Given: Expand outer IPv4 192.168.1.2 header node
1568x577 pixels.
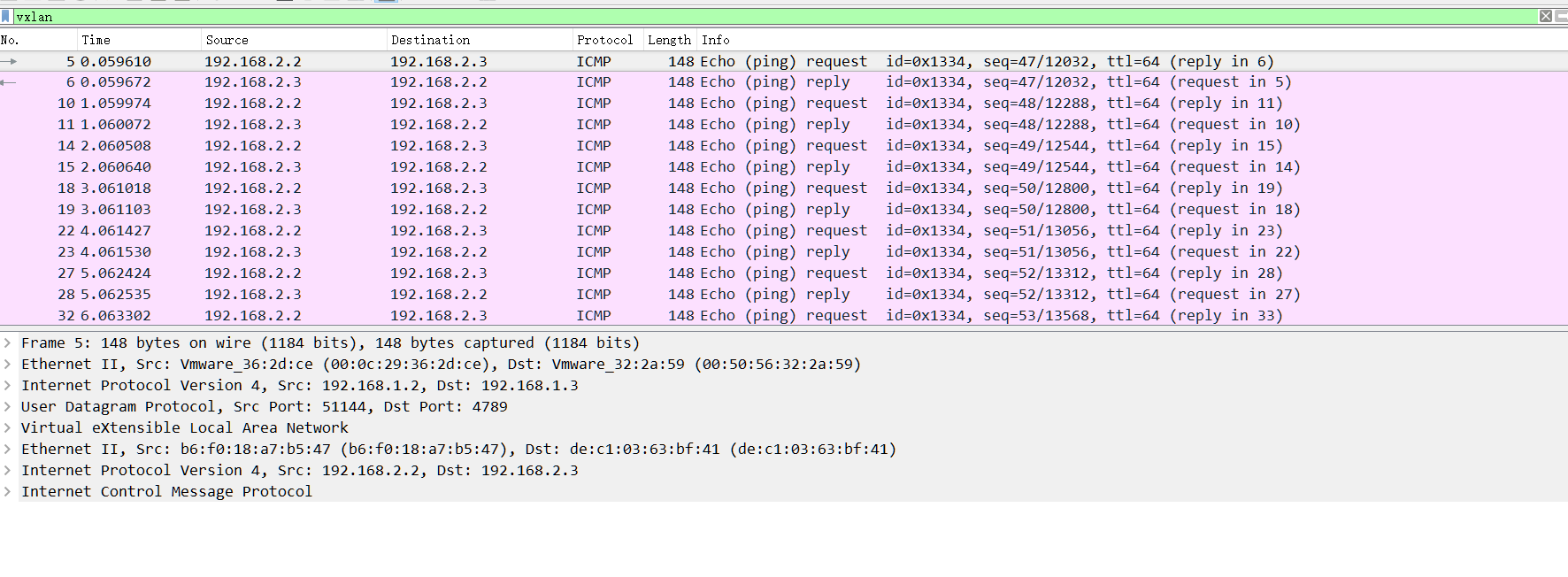Looking at the screenshot, I should 8,386.
